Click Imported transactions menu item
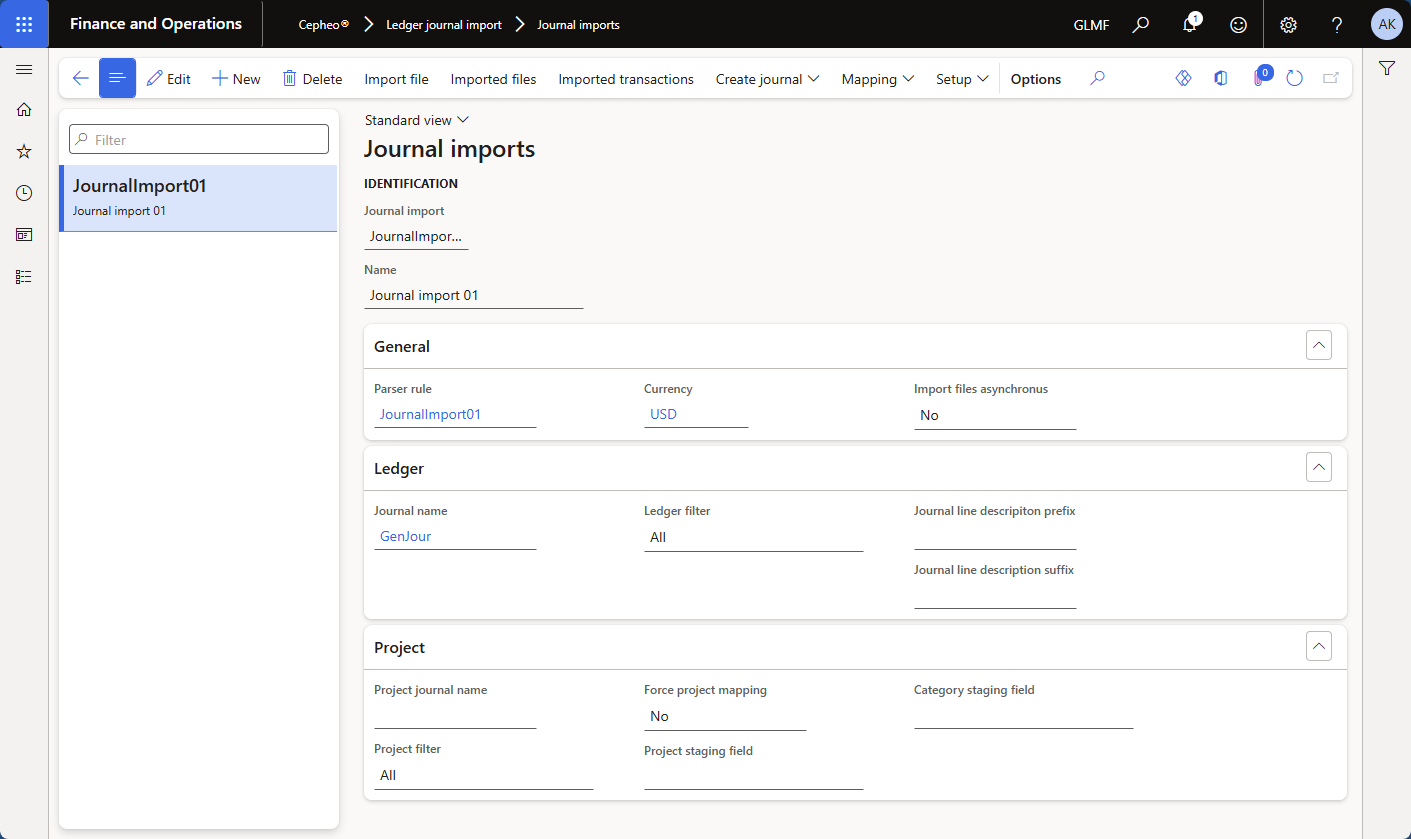The height and width of the screenshot is (839, 1411). coord(625,79)
